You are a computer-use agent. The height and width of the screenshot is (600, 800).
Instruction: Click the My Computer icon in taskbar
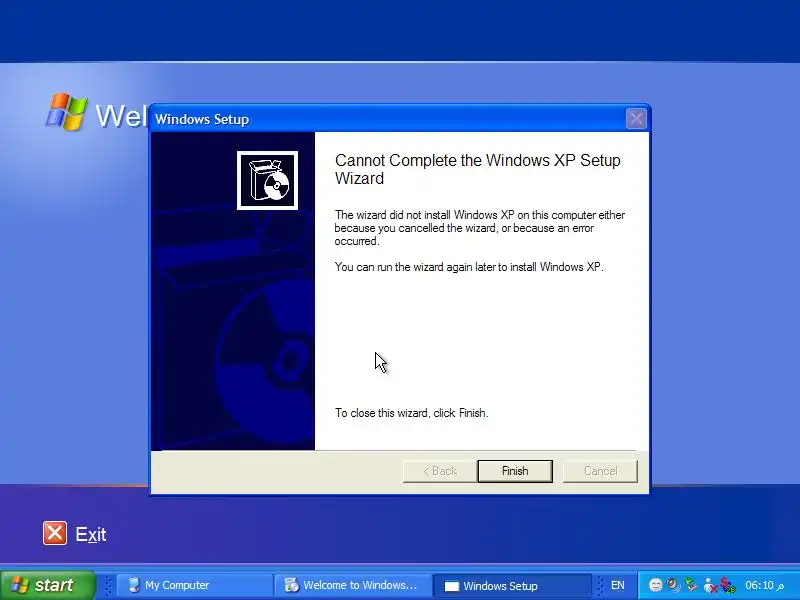134,584
